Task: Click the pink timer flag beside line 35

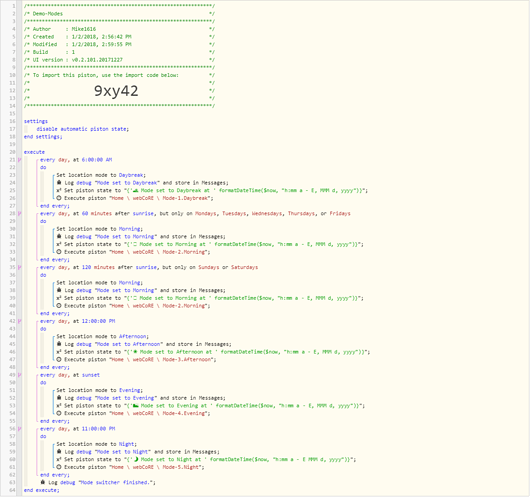Action: [x=20, y=268]
